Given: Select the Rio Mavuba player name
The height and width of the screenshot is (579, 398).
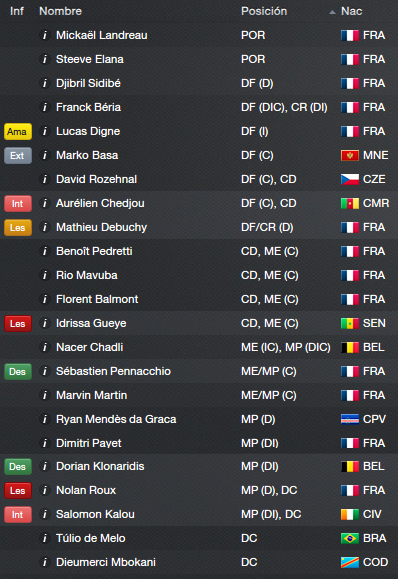Looking at the screenshot, I should tap(87, 275).
